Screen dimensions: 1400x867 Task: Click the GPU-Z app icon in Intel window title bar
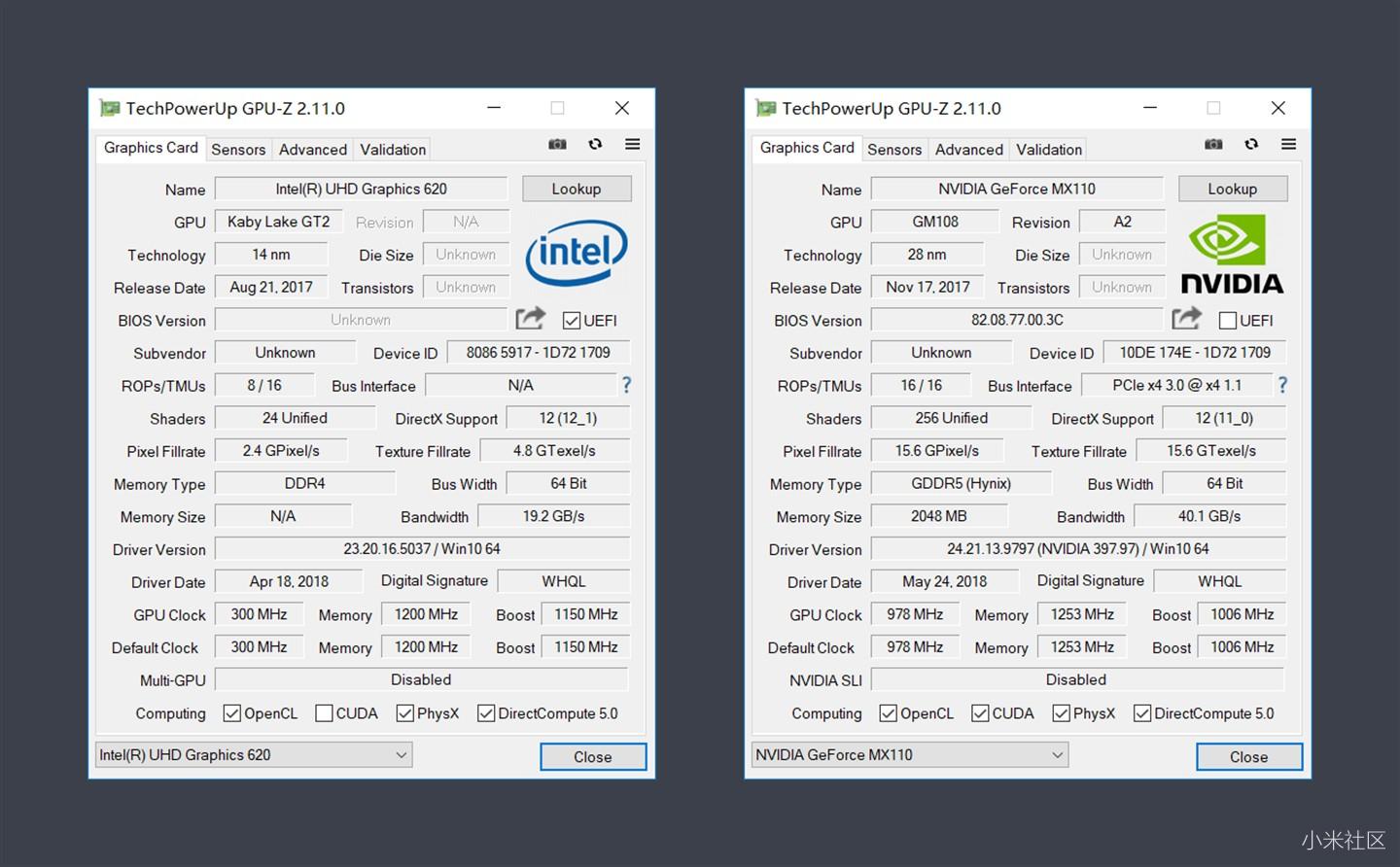click(x=110, y=108)
